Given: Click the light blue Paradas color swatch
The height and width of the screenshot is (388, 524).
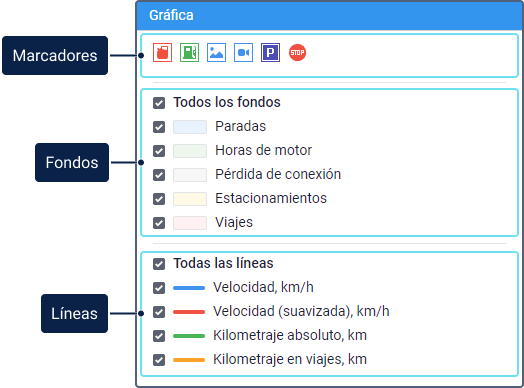Looking at the screenshot, I should [x=190, y=127].
